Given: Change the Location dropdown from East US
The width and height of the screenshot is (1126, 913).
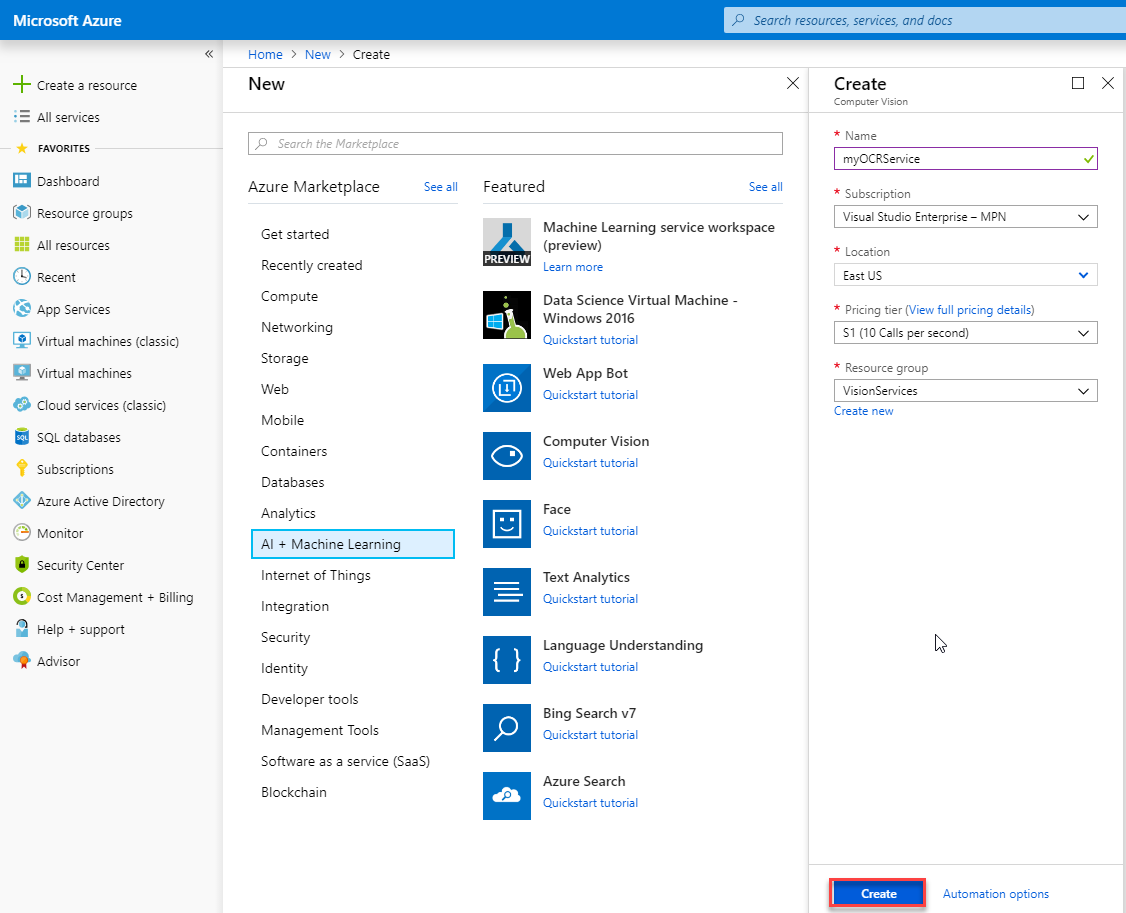Looking at the screenshot, I should point(964,274).
